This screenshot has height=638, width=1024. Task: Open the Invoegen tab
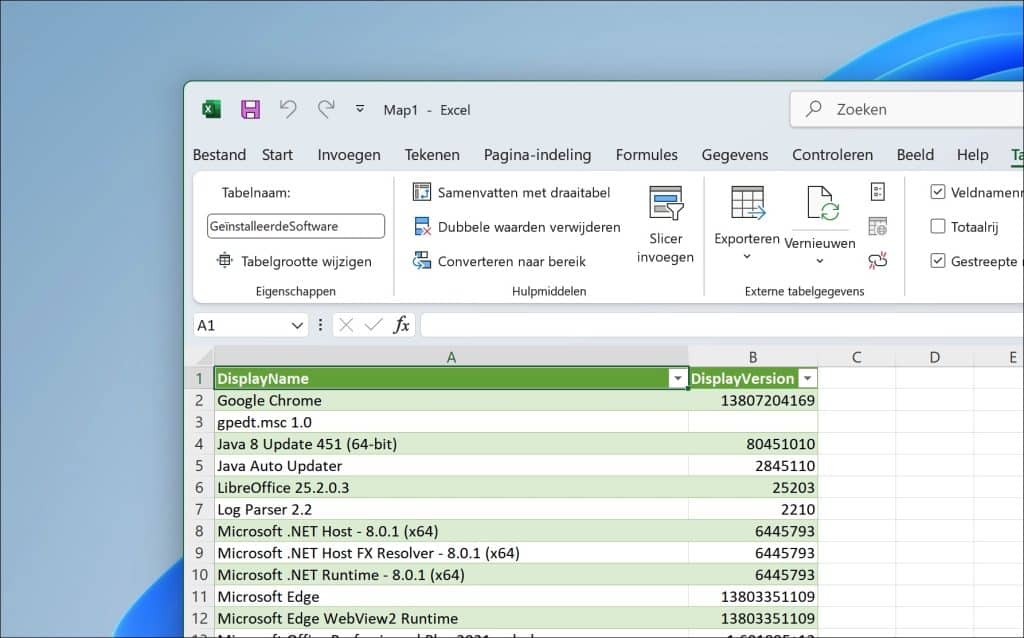pyautogui.click(x=349, y=155)
